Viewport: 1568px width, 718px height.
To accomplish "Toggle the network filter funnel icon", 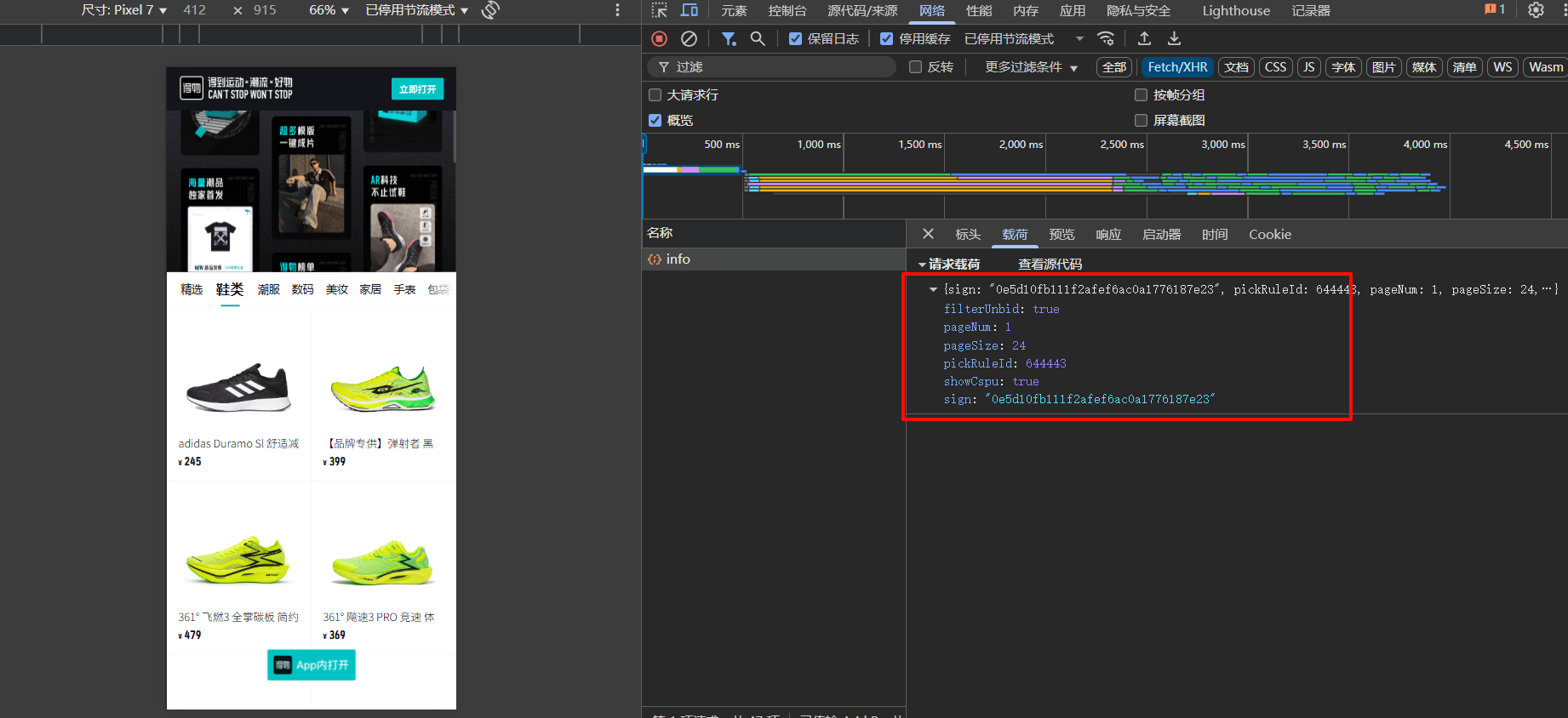I will (x=729, y=38).
